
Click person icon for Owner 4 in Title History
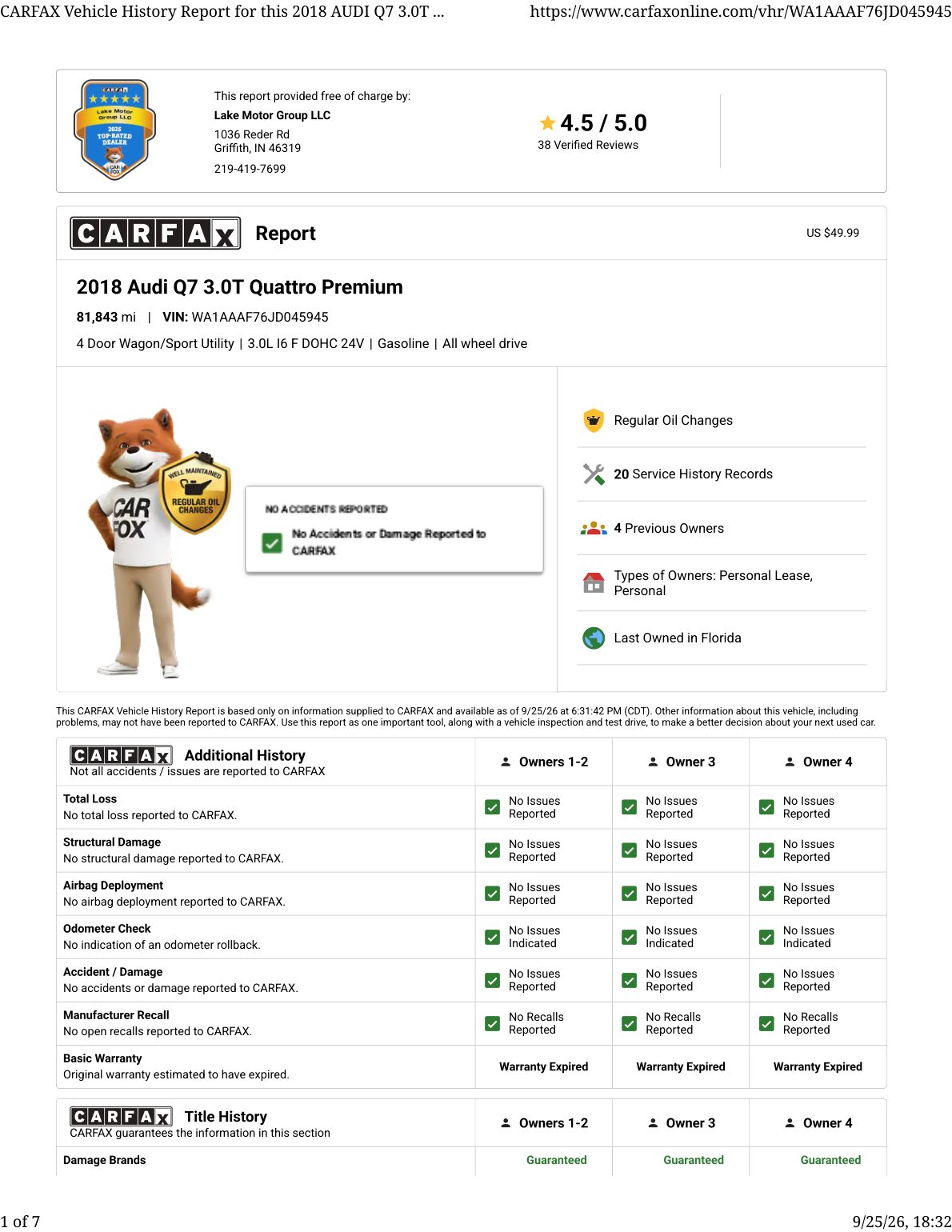click(x=790, y=1122)
